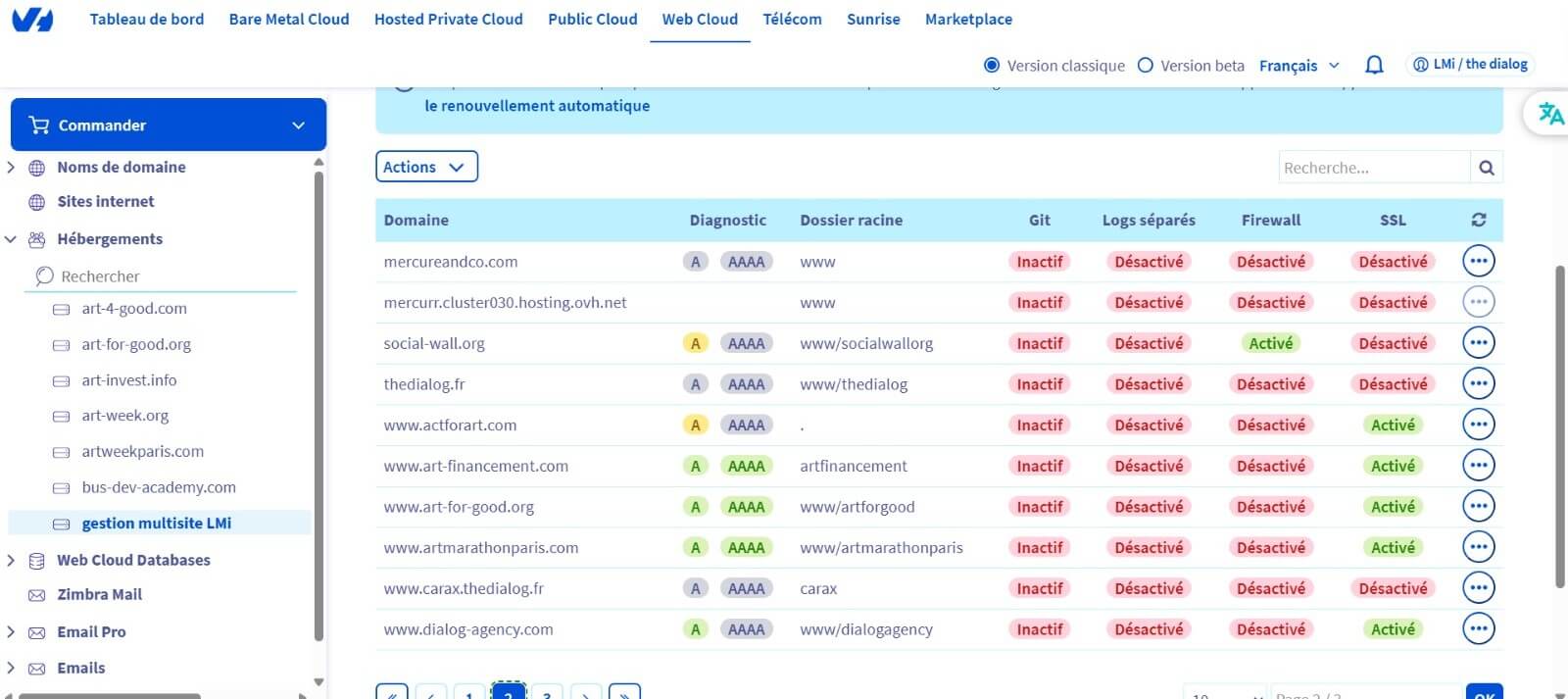Open options menu for www.art-for-good.org
1568x699 pixels.
click(1478, 506)
